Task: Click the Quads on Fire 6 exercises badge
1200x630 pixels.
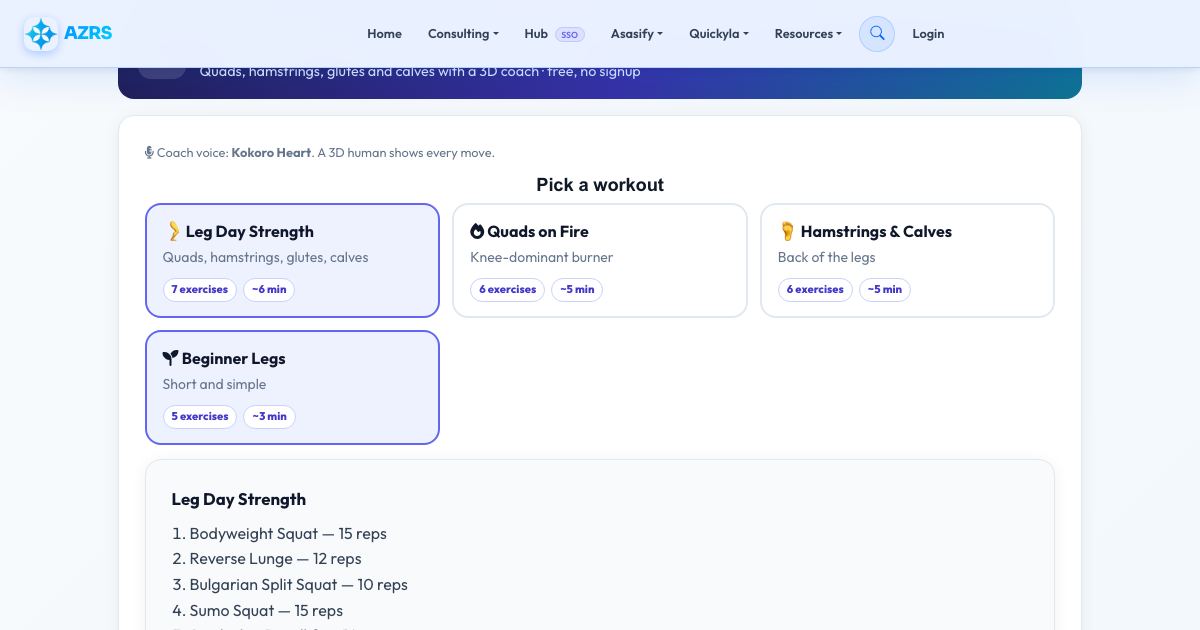Action: coord(507,290)
